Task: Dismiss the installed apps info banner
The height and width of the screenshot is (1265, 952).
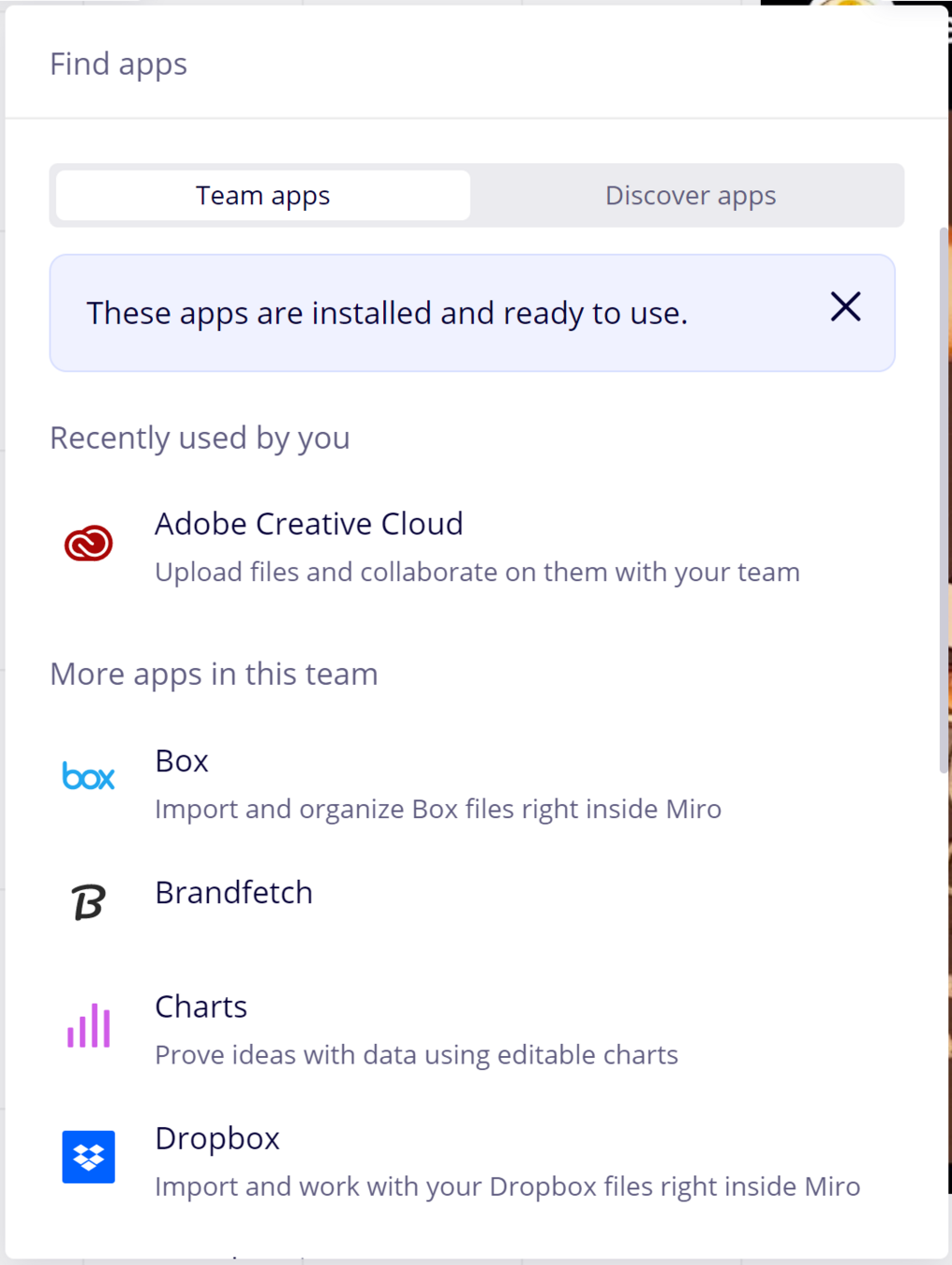Action: click(845, 306)
